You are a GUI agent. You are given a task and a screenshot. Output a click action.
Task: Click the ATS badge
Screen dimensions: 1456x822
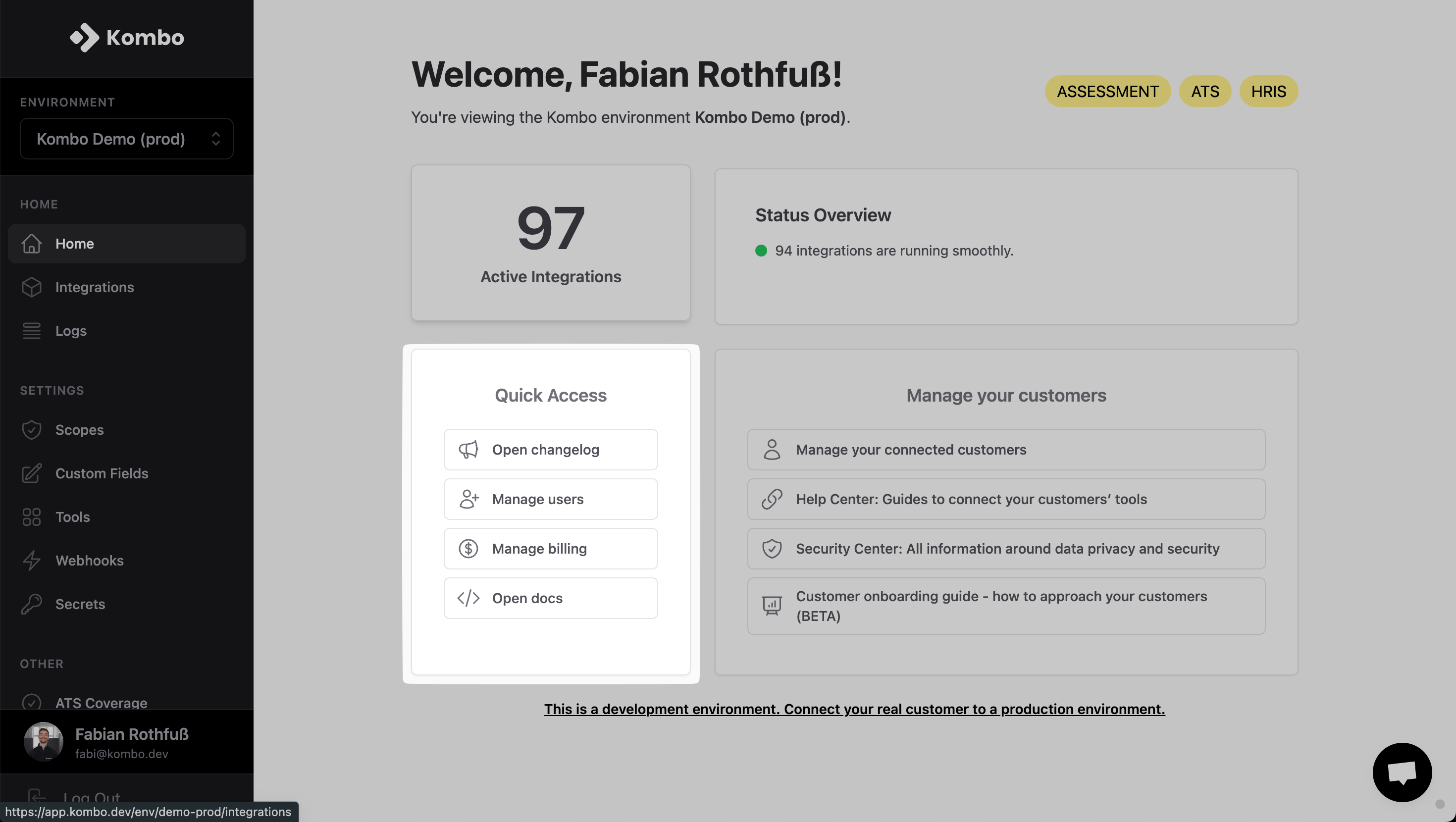1204,91
